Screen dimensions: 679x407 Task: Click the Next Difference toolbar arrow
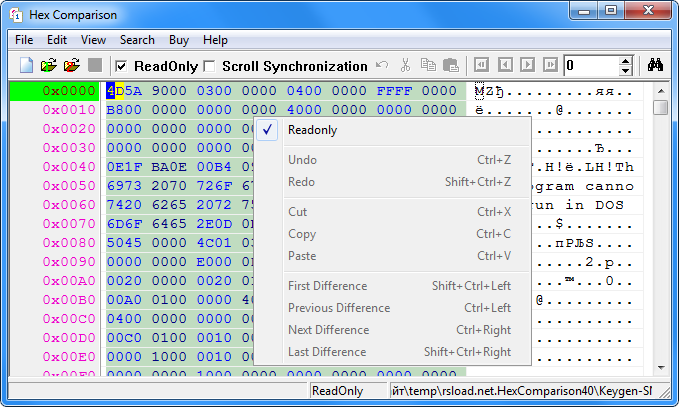pos(528,66)
